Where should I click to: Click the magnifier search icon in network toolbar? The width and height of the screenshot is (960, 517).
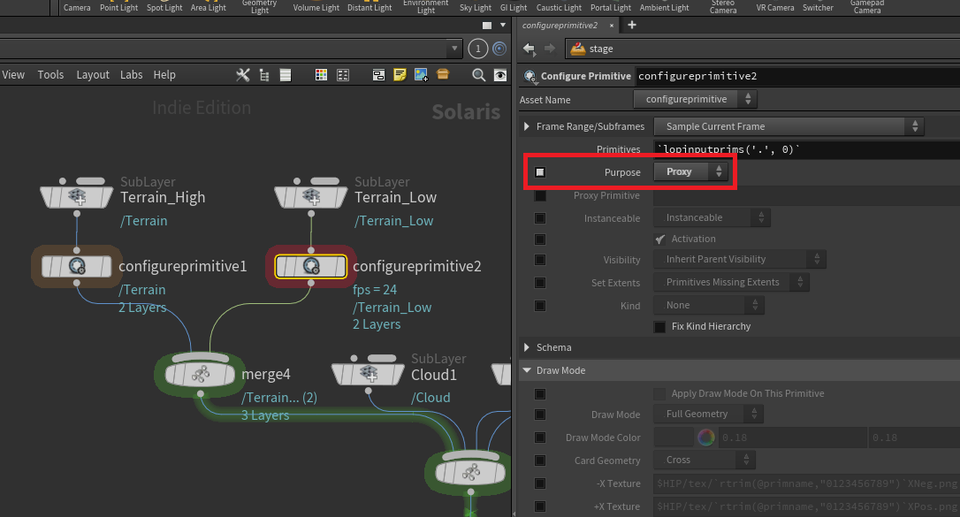tap(478, 75)
